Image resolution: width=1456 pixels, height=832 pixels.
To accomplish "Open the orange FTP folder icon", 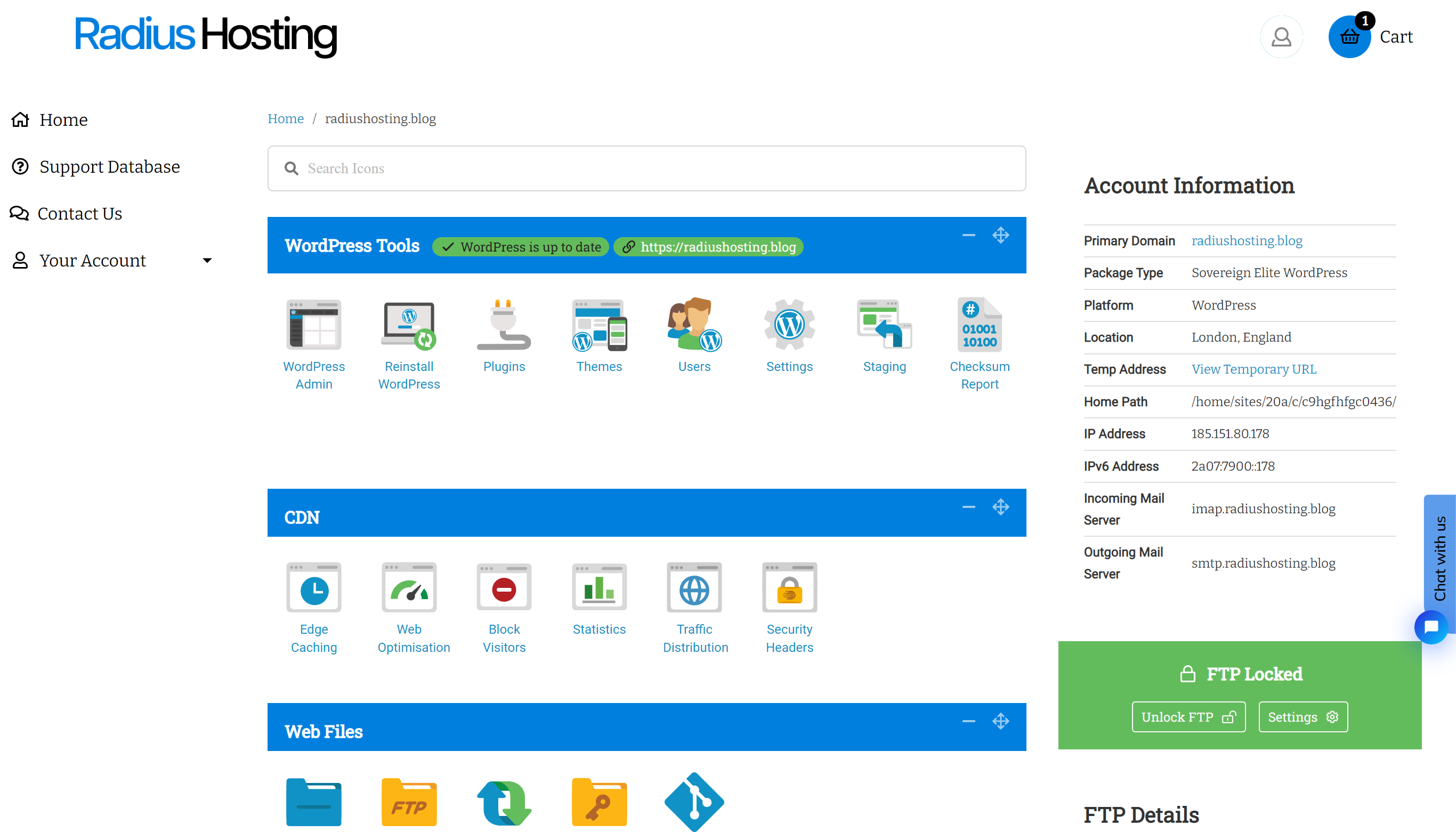I will (x=409, y=802).
